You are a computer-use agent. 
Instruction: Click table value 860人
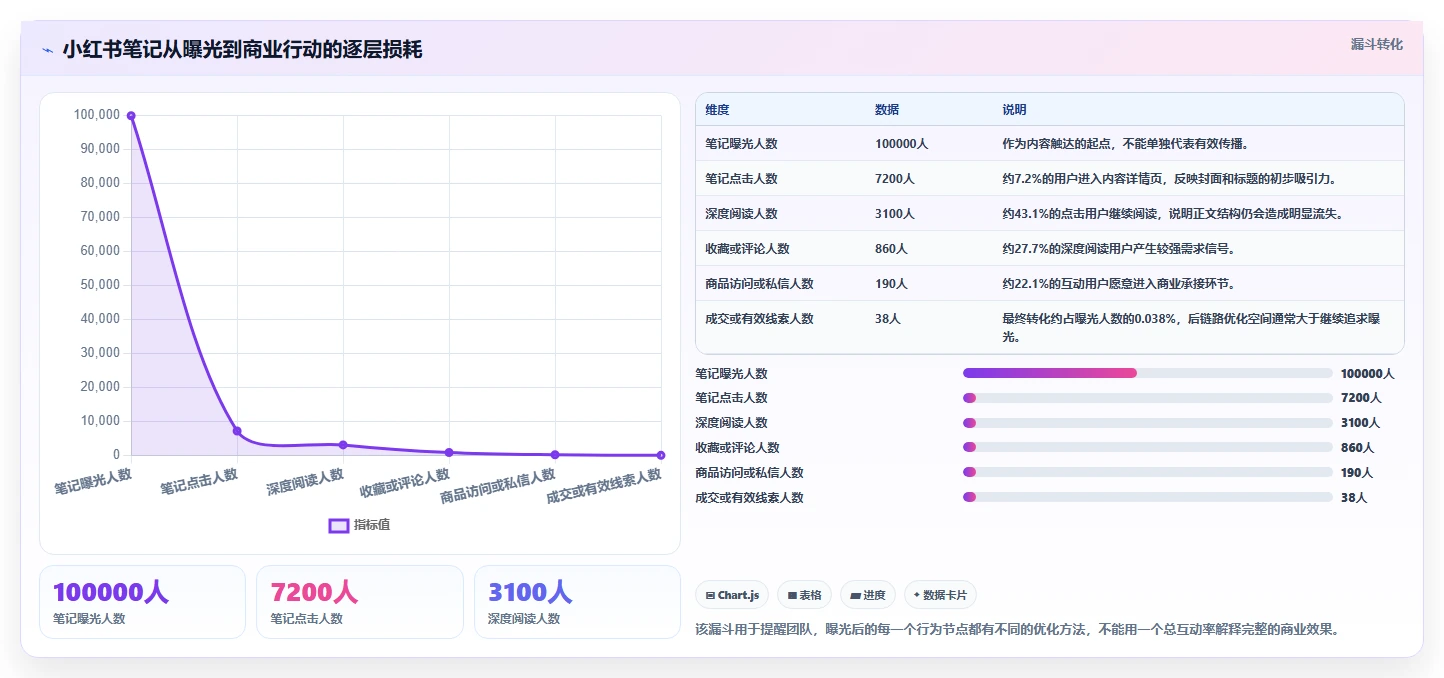click(891, 249)
